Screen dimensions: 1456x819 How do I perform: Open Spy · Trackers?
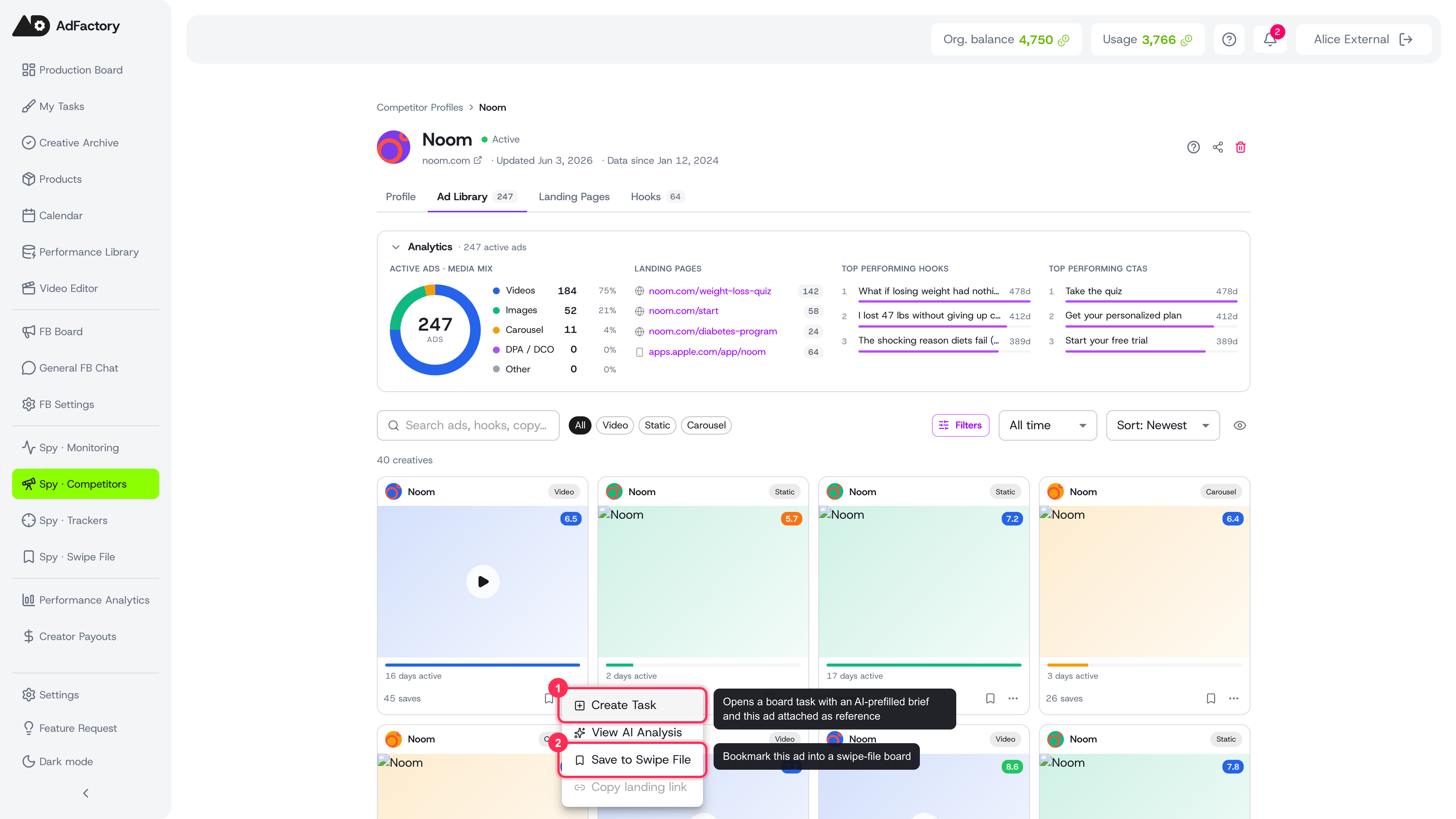click(85, 521)
